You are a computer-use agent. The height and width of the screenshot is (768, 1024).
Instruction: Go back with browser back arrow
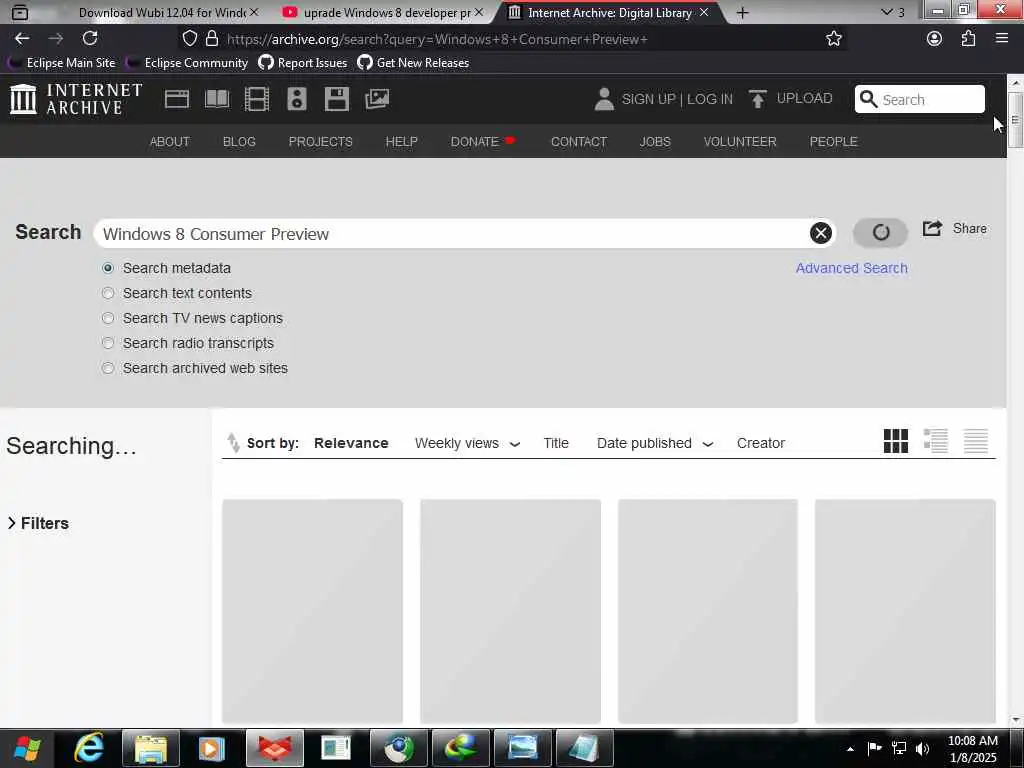click(22, 39)
